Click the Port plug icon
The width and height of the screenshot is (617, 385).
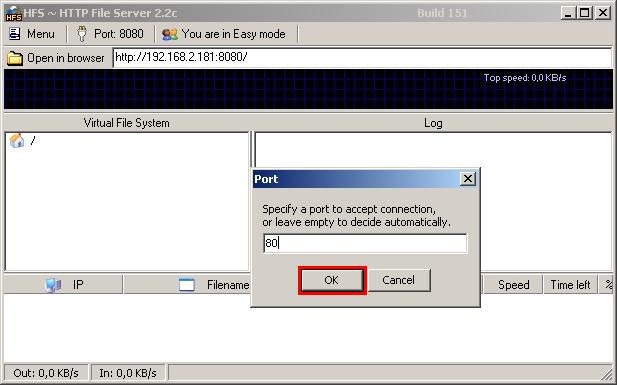[x=82, y=34]
